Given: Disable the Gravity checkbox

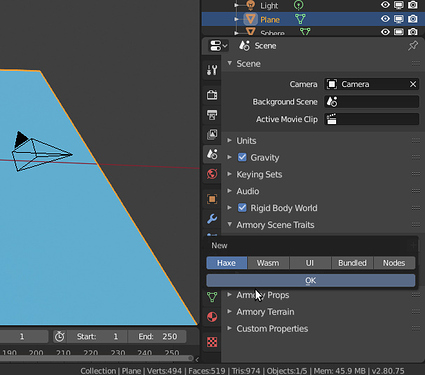Looking at the screenshot, I should point(242,157).
